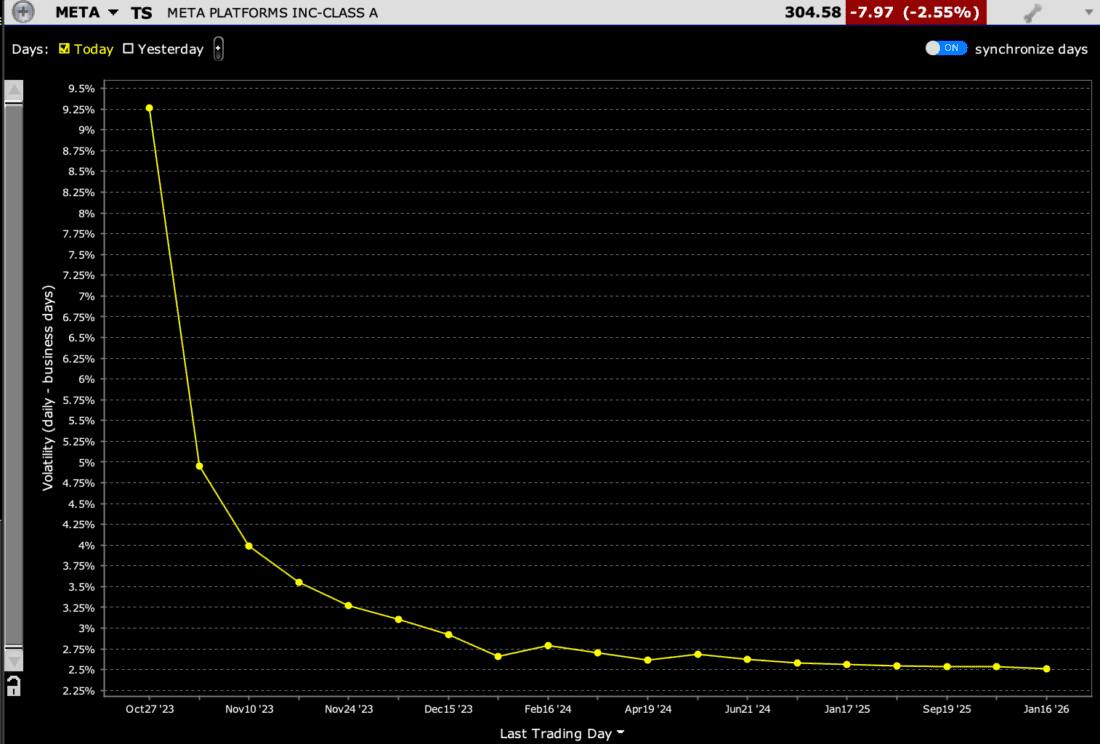Select the Days label row
Viewport: 1100px width, 744px height.
[x=28, y=48]
